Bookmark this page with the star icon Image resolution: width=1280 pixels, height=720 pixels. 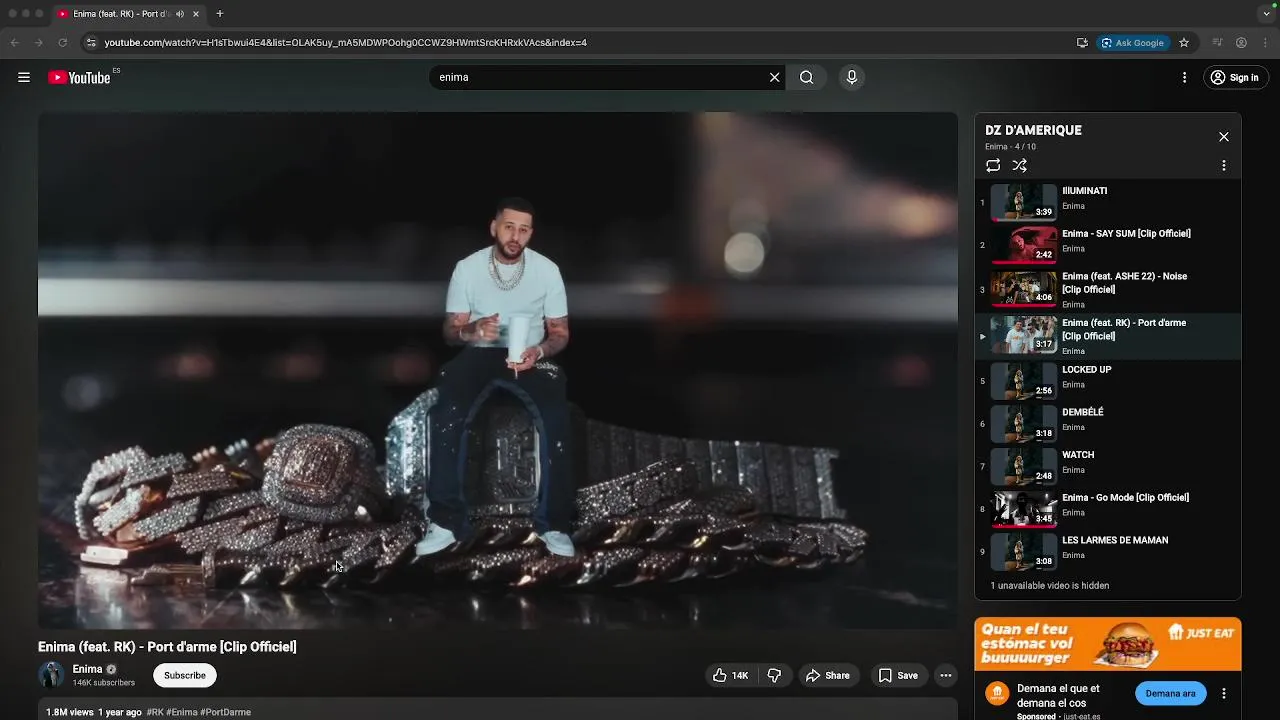click(1184, 43)
